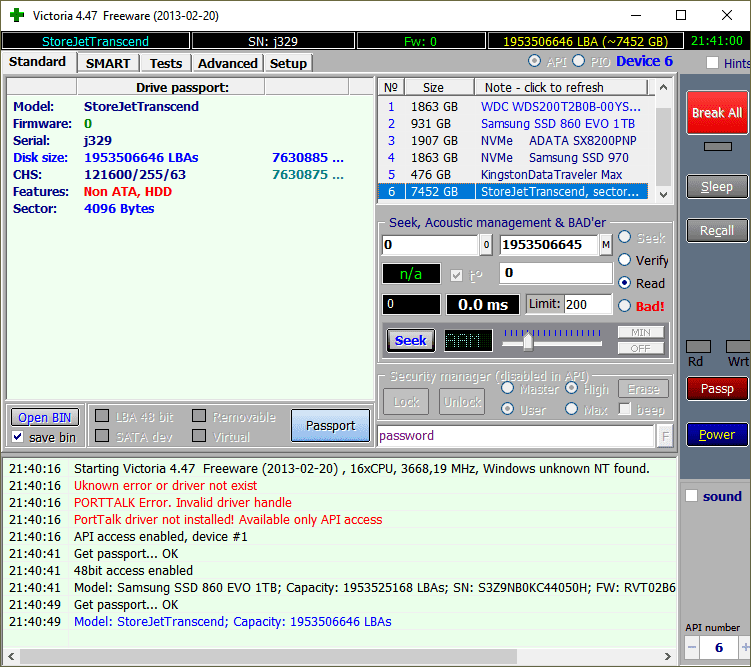Click the end LBA field 1953506645
The image size is (751, 667).
click(x=549, y=245)
